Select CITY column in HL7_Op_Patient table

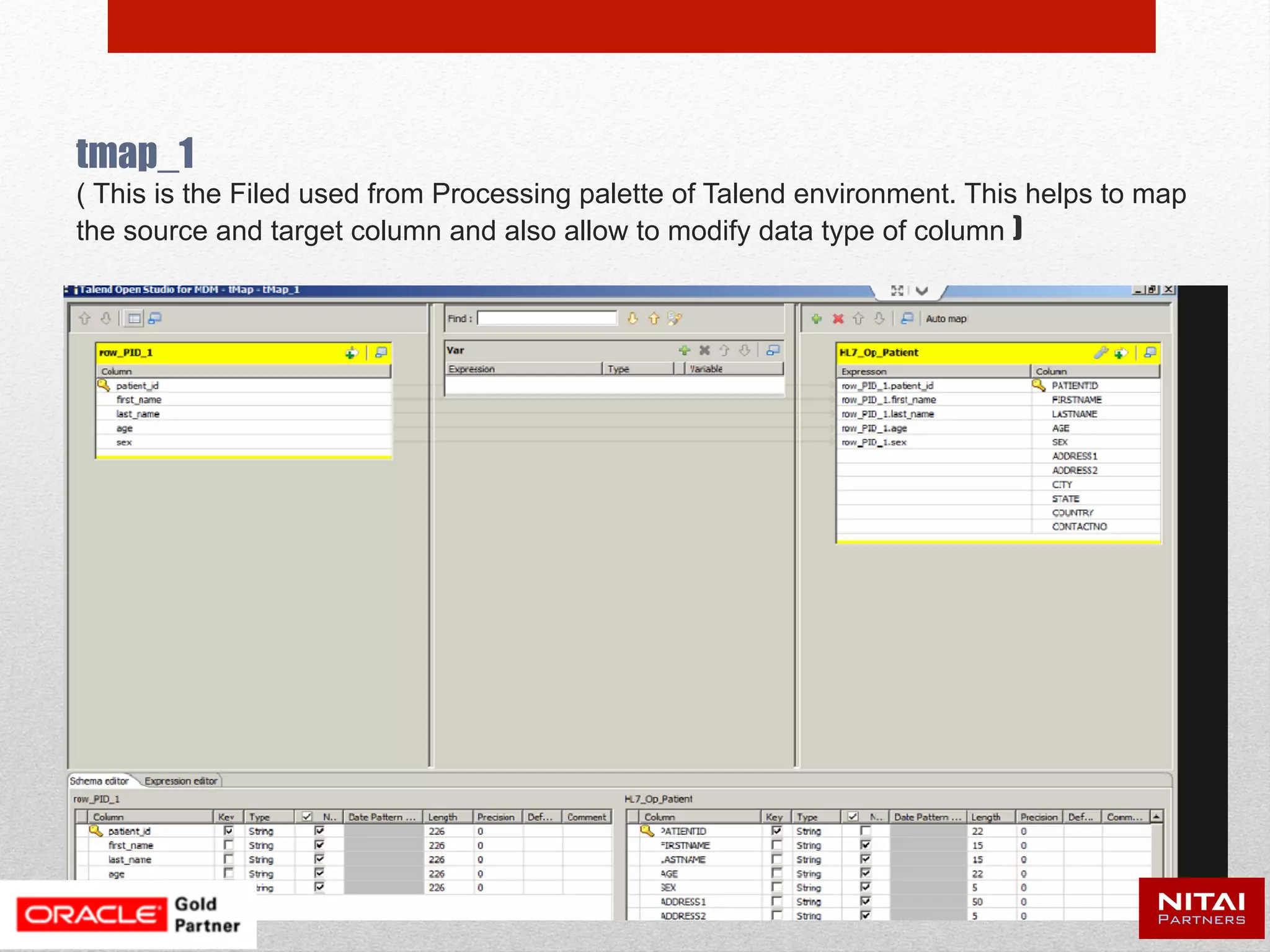coord(1062,485)
